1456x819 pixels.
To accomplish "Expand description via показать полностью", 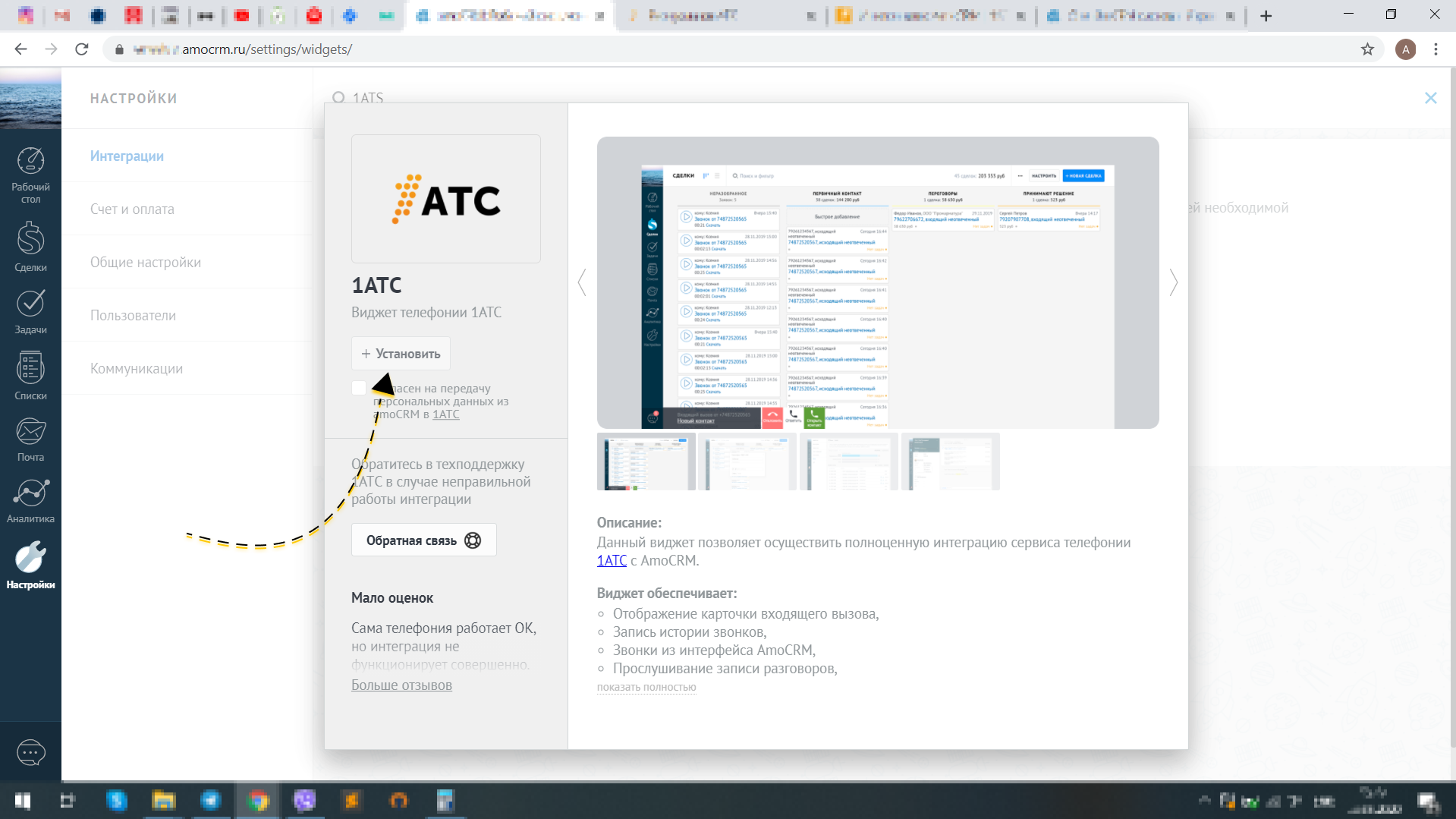I will pos(646,687).
